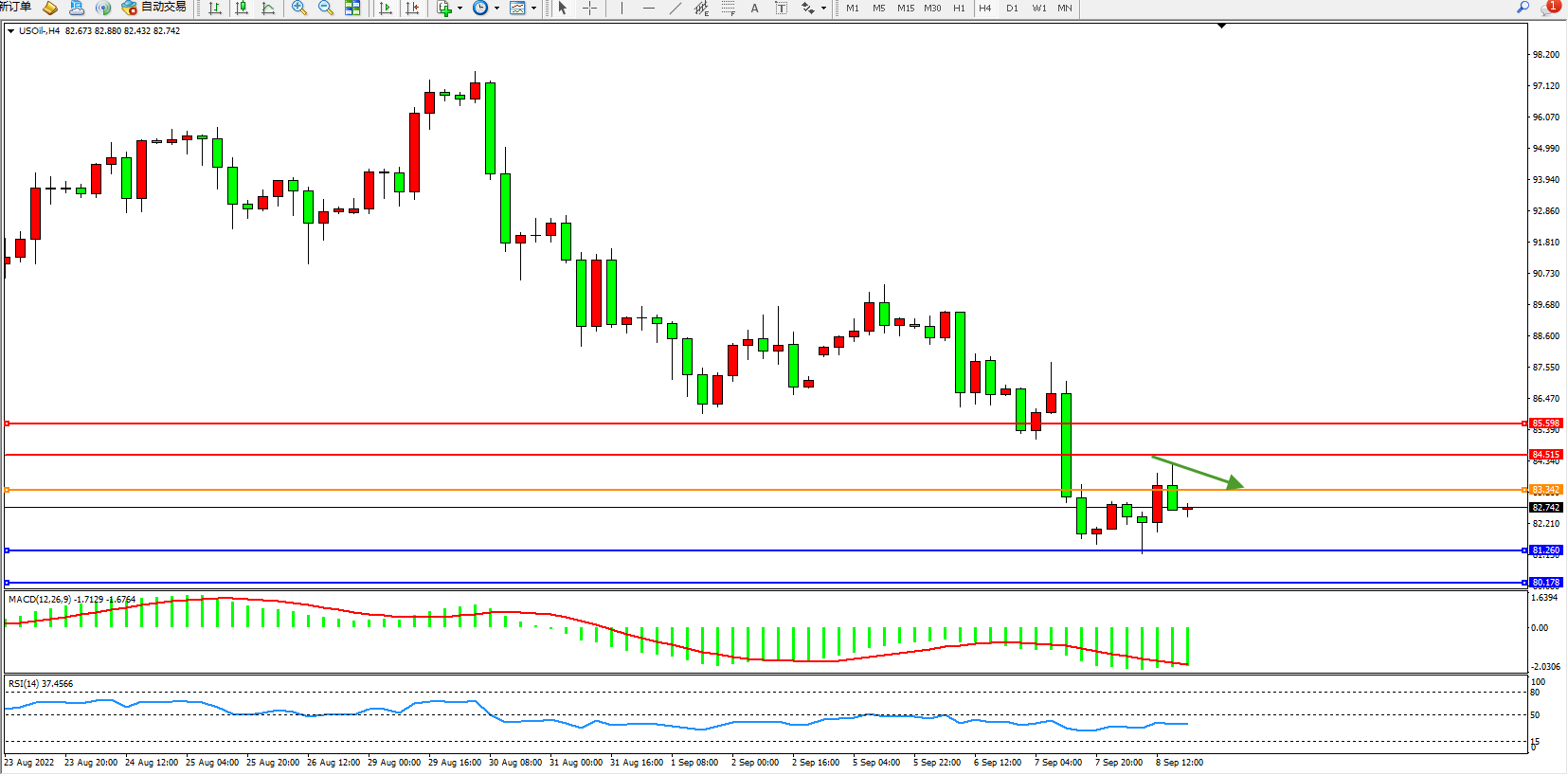Click the zoom out magnifier icon
Viewport: 1568px width, 775px height.
click(x=326, y=9)
